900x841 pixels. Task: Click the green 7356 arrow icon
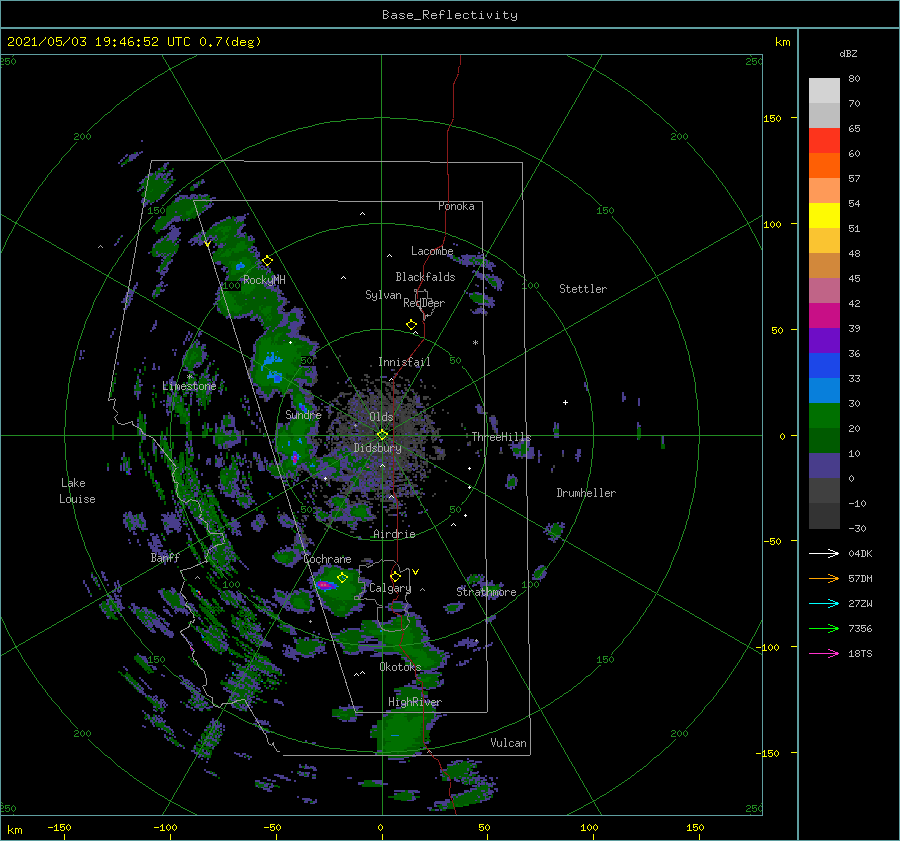[824, 629]
